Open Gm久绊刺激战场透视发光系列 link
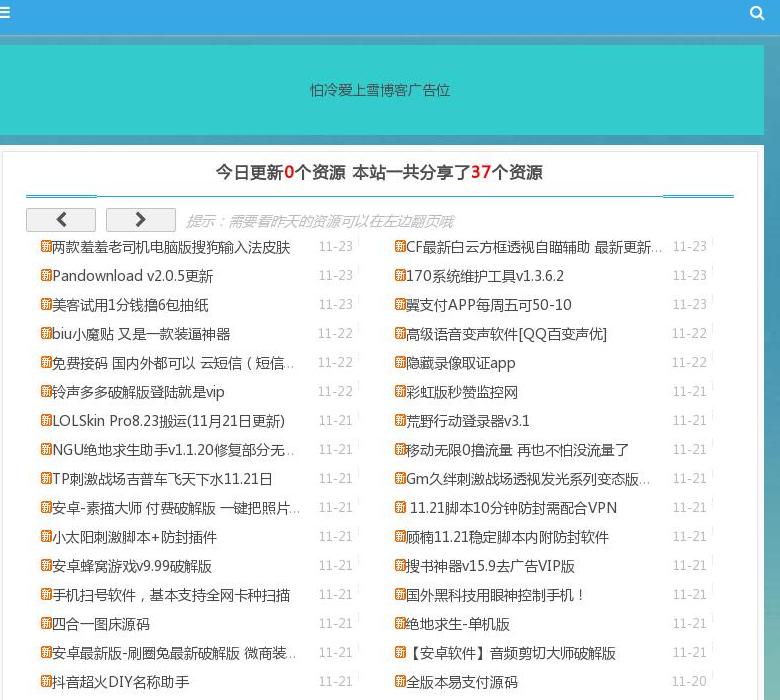 [528, 479]
